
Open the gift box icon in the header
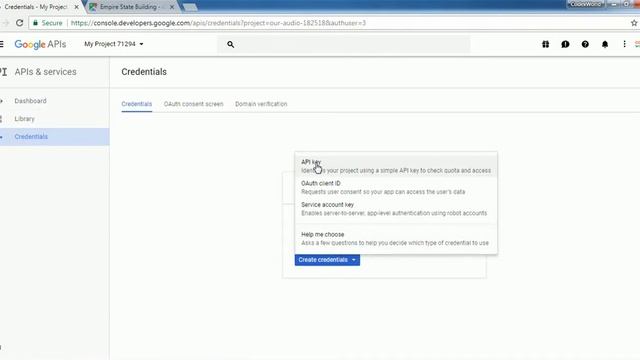tap(545, 44)
